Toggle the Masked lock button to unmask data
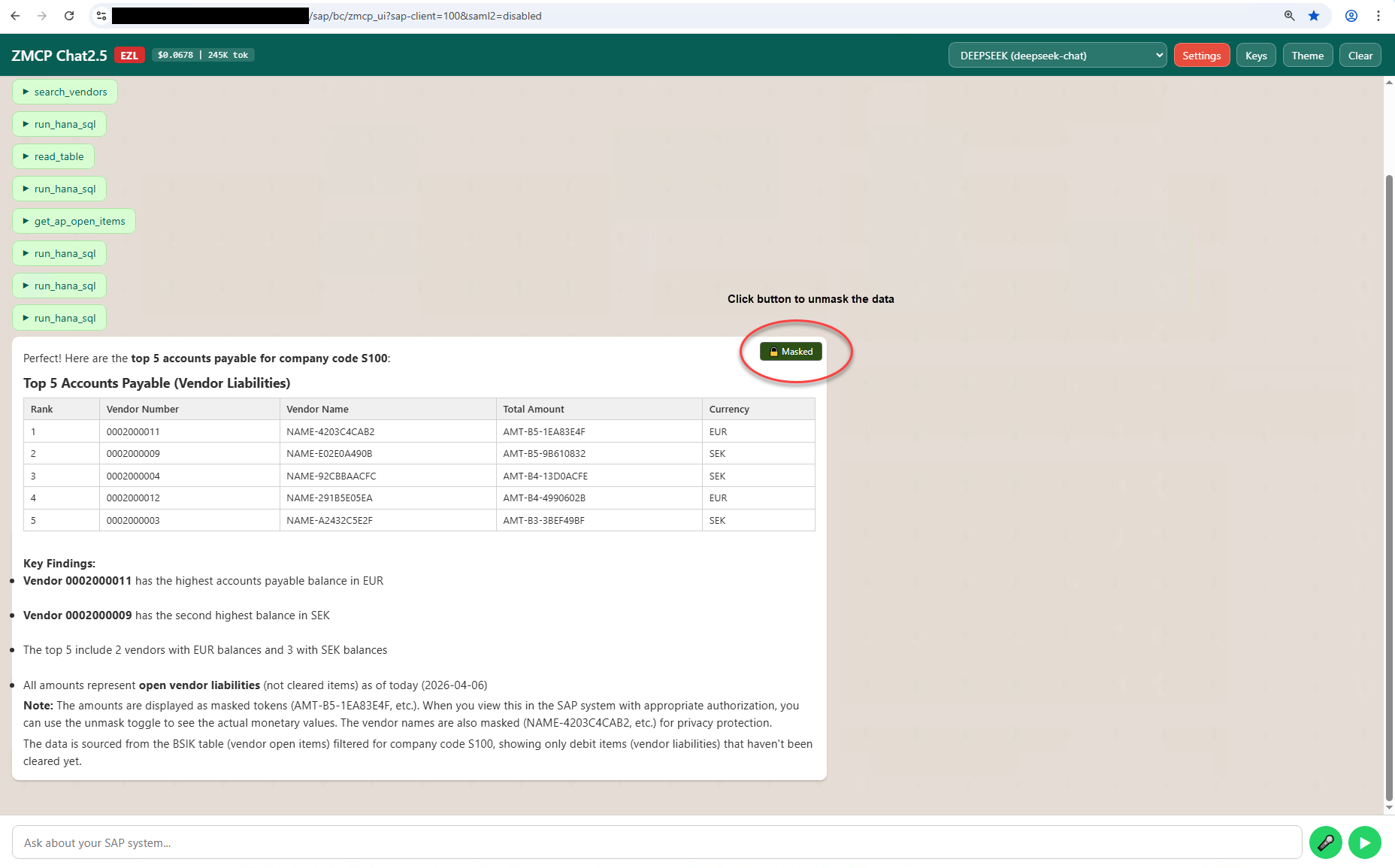 click(x=791, y=352)
